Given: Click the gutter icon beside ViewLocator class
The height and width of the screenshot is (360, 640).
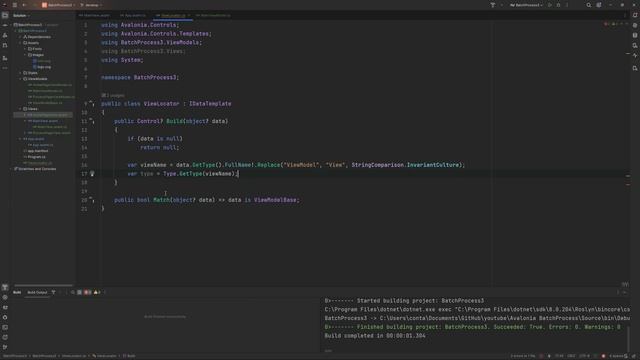Looking at the screenshot, I should [x=92, y=104].
